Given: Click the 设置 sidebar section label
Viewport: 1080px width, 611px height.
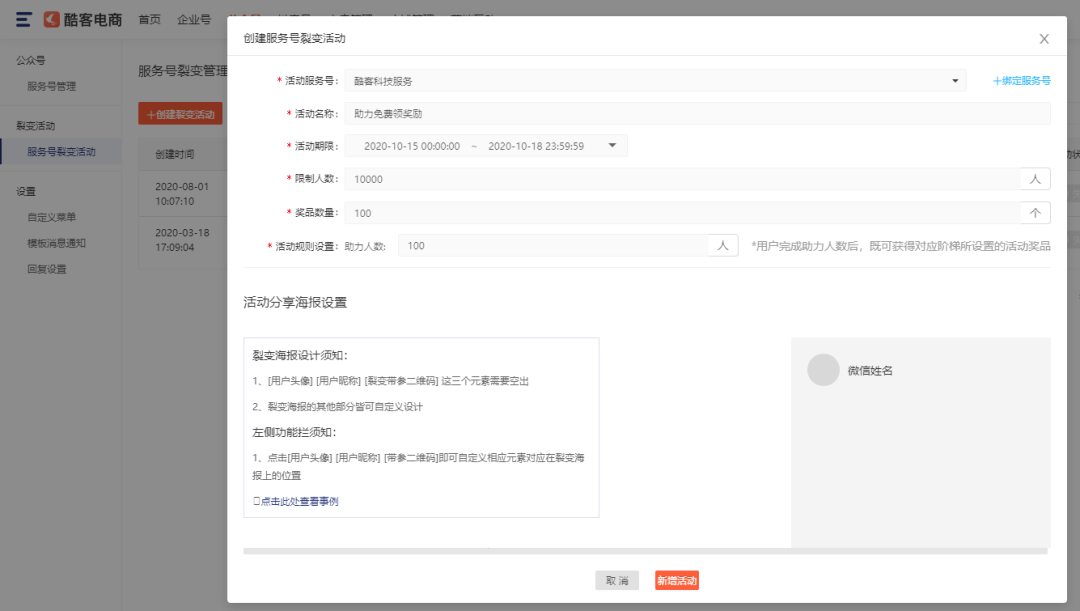Looking at the screenshot, I should click(26, 191).
